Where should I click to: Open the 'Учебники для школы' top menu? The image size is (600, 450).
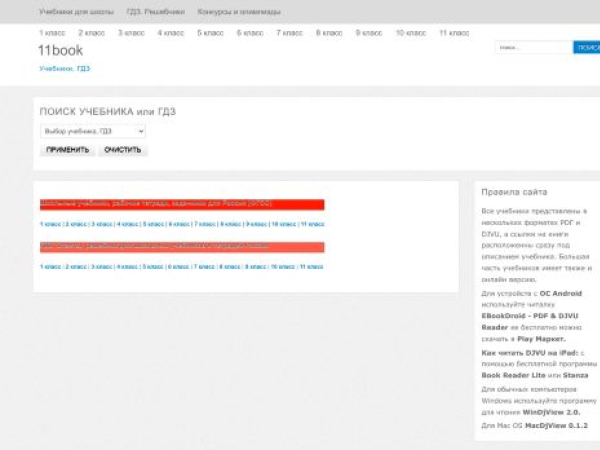(x=76, y=12)
